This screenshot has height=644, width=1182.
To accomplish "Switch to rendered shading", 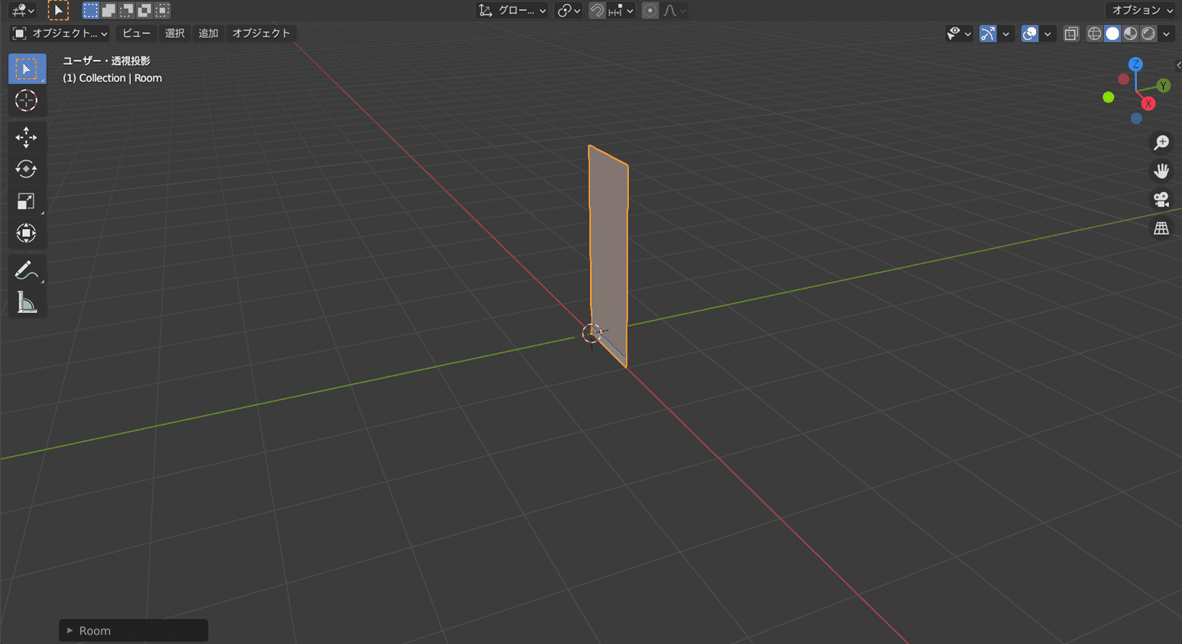I will [1148, 33].
